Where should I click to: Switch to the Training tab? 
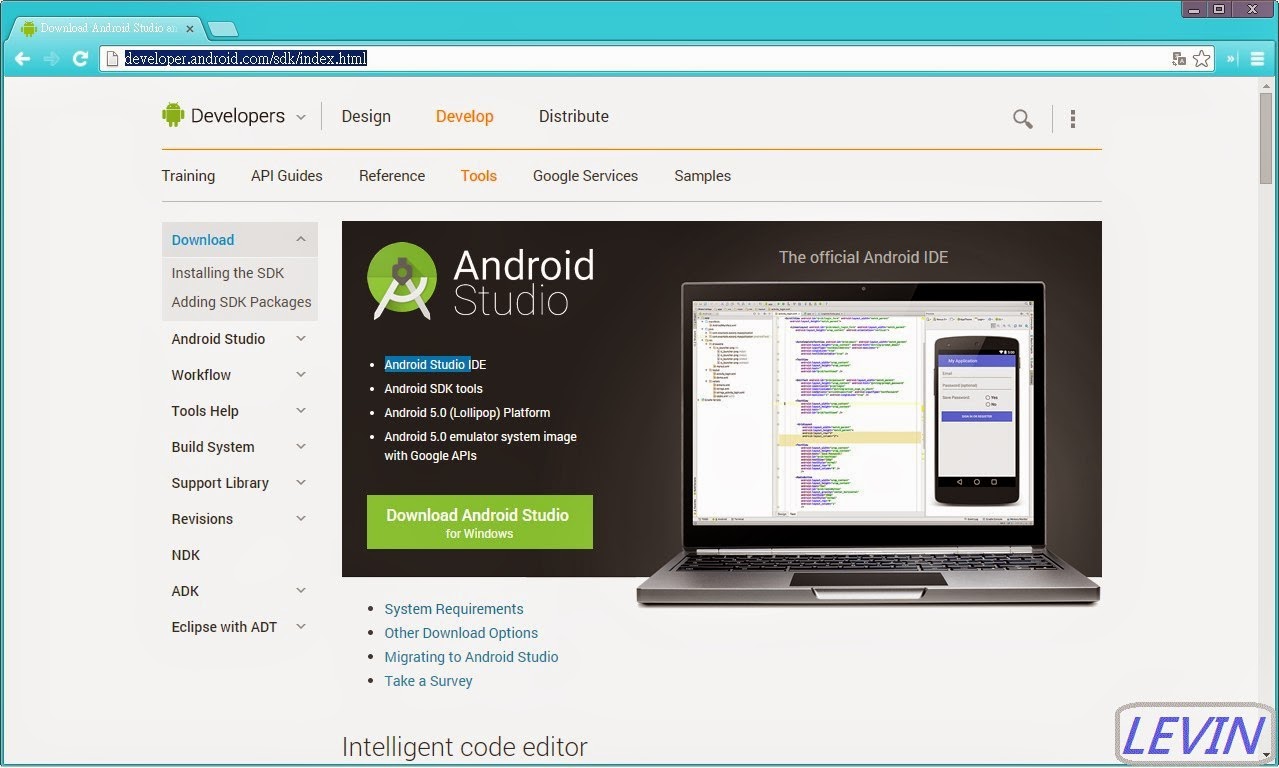tap(188, 176)
